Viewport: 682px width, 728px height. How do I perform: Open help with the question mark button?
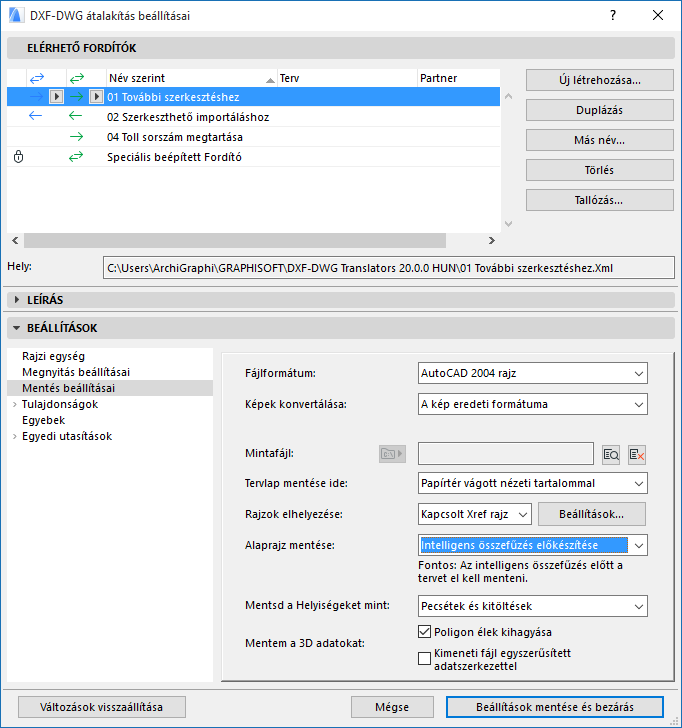pyautogui.click(x=613, y=15)
